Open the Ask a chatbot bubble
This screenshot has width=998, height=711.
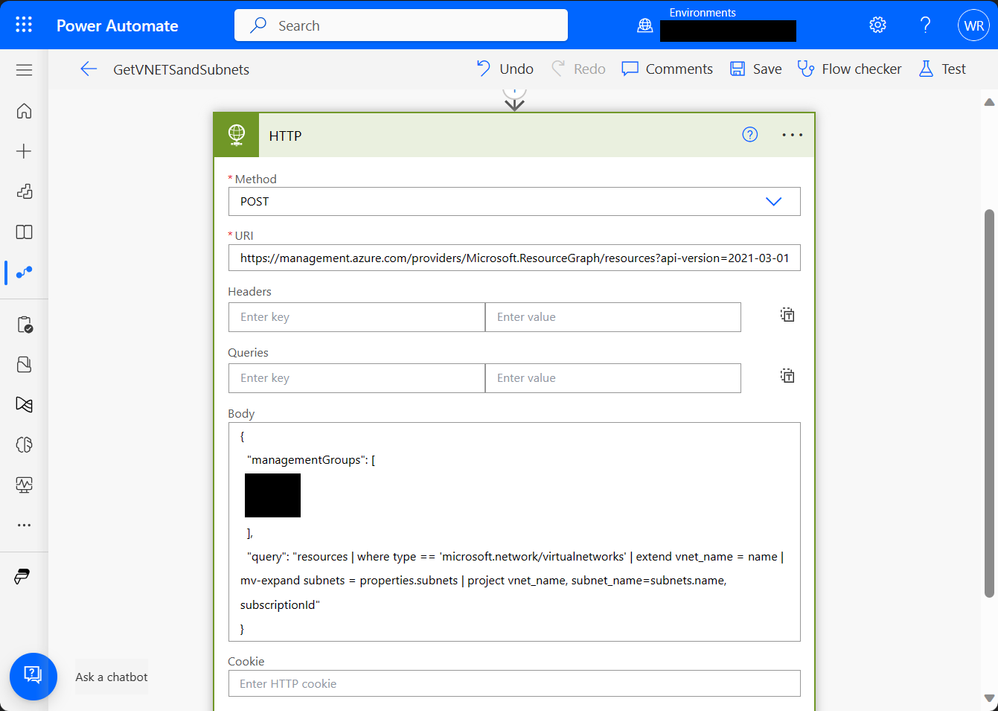(x=33, y=676)
